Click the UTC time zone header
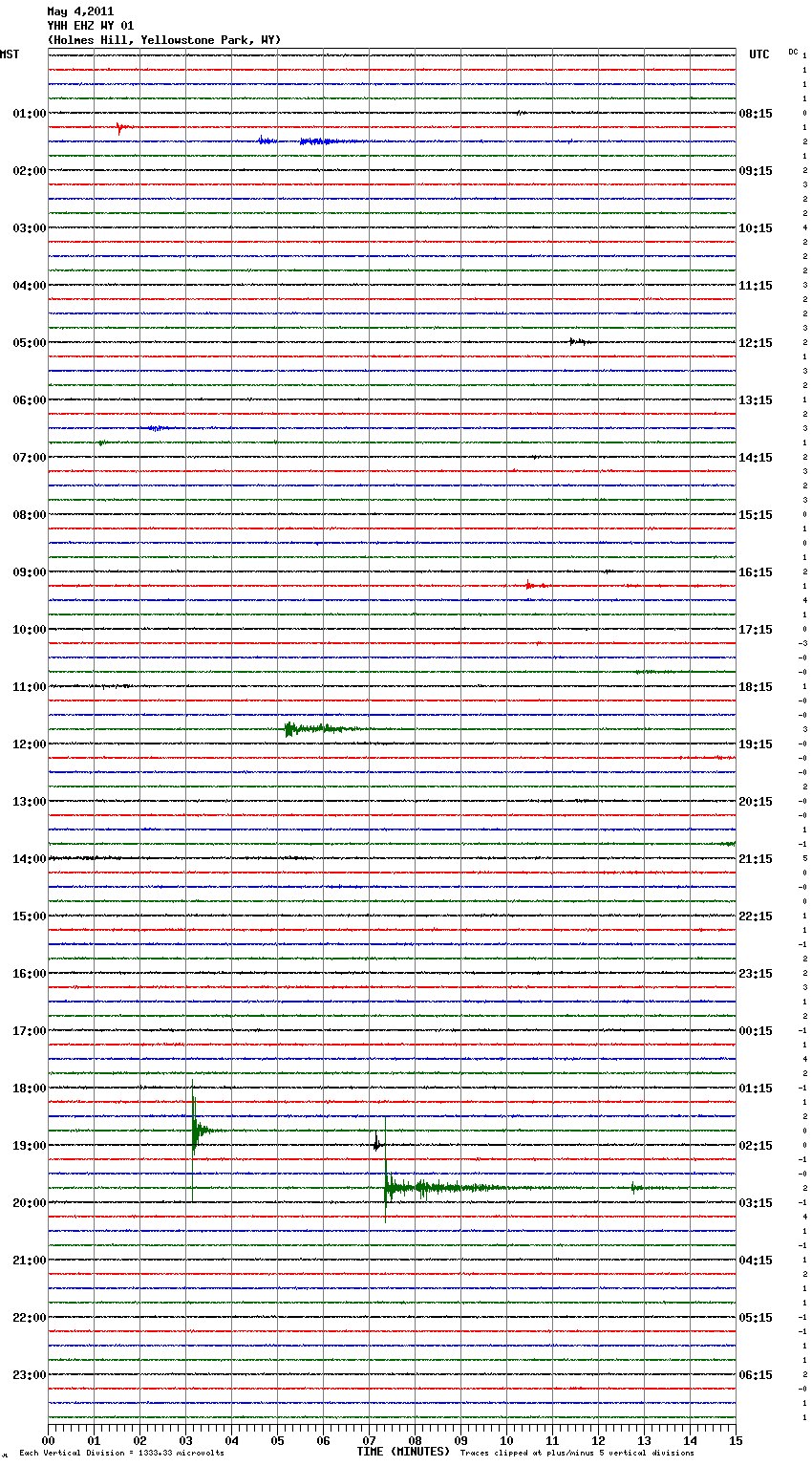This screenshot has width=812, height=1466. (759, 54)
